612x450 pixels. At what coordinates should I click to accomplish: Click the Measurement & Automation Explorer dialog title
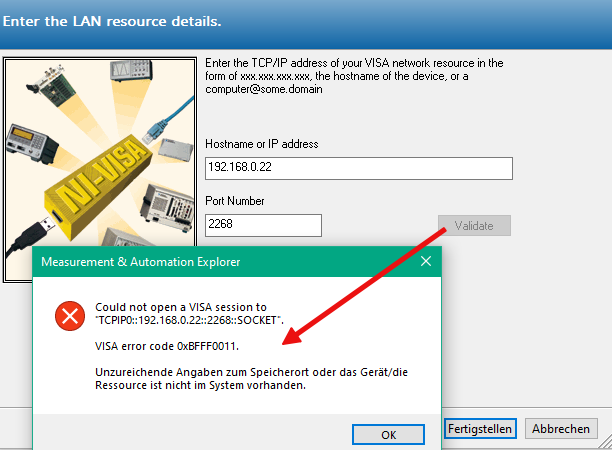pyautogui.click(x=141, y=261)
